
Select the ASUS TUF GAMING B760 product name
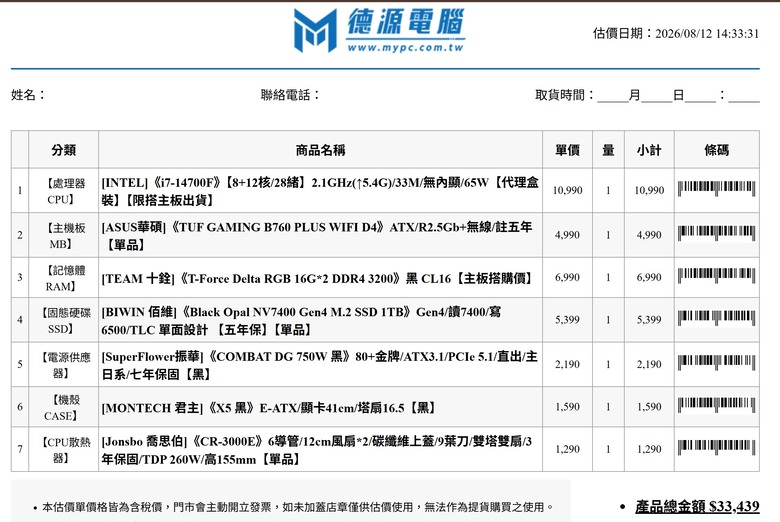[x=317, y=235]
